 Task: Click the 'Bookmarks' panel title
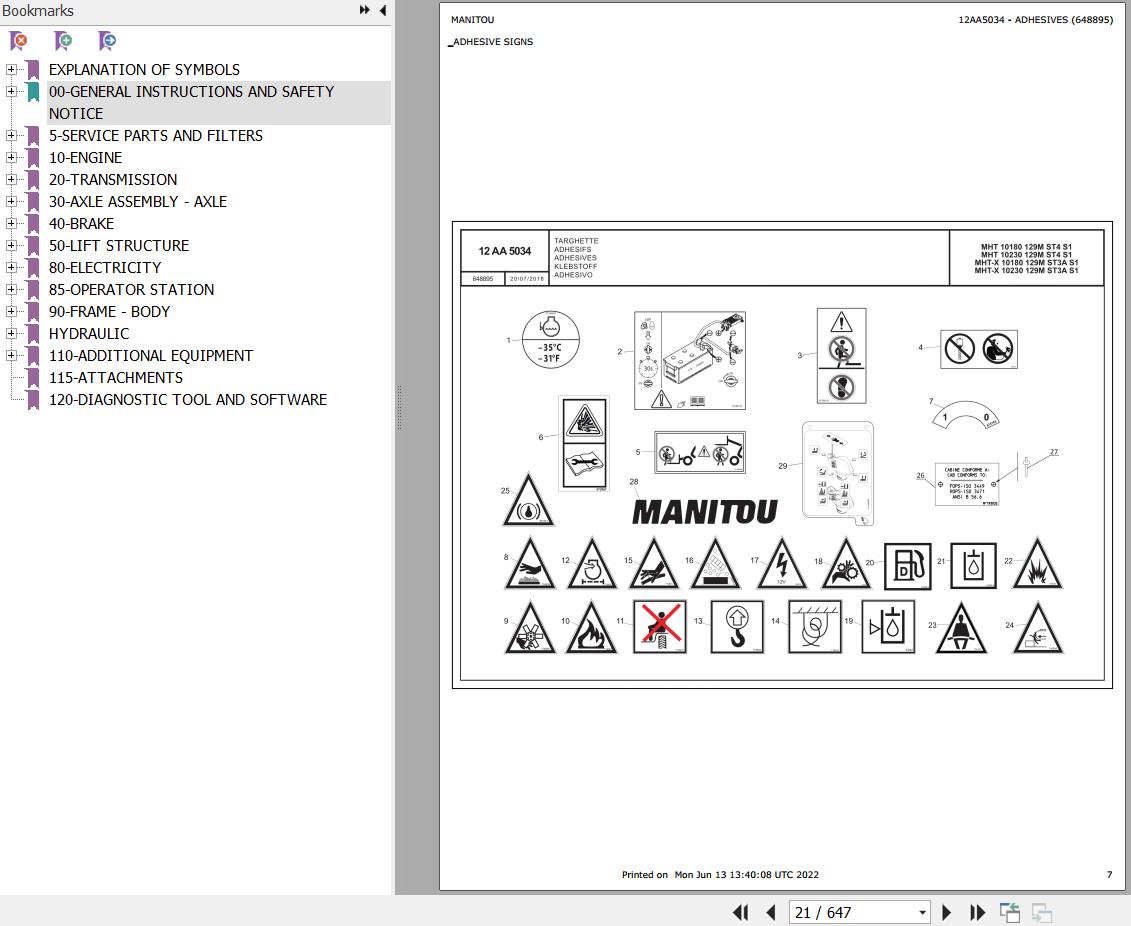tap(38, 11)
